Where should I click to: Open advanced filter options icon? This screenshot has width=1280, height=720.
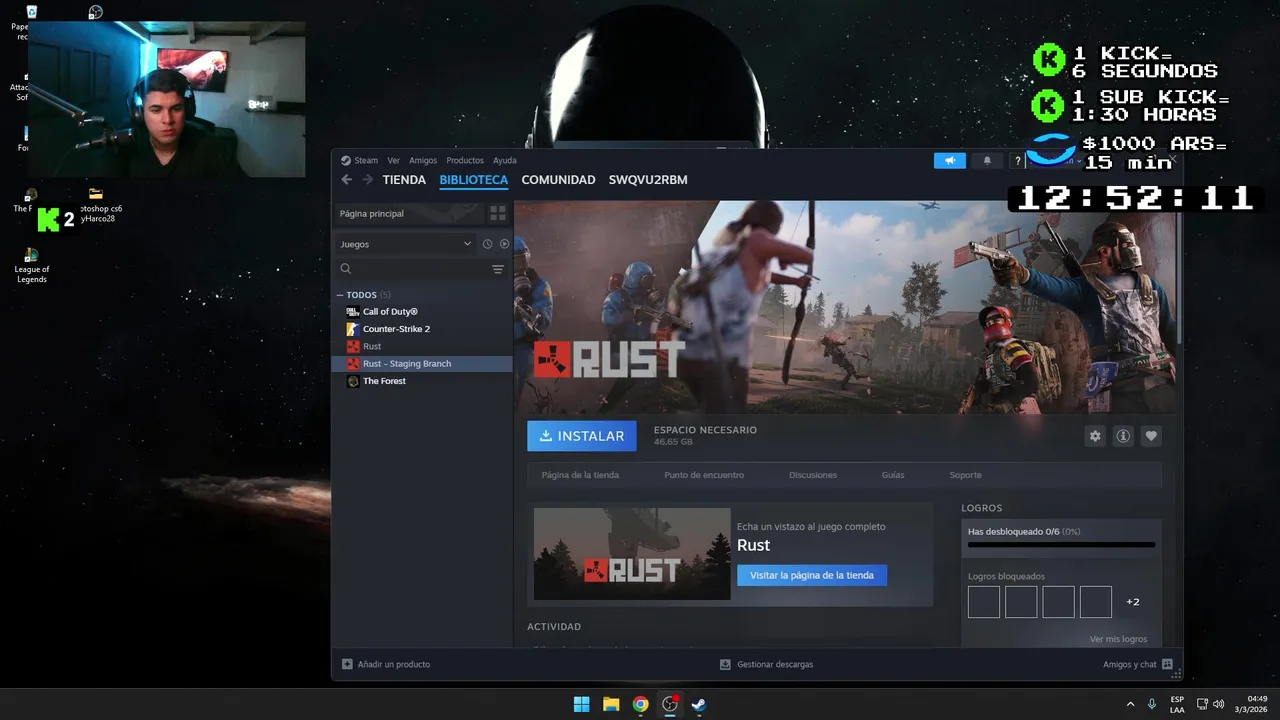(x=498, y=269)
